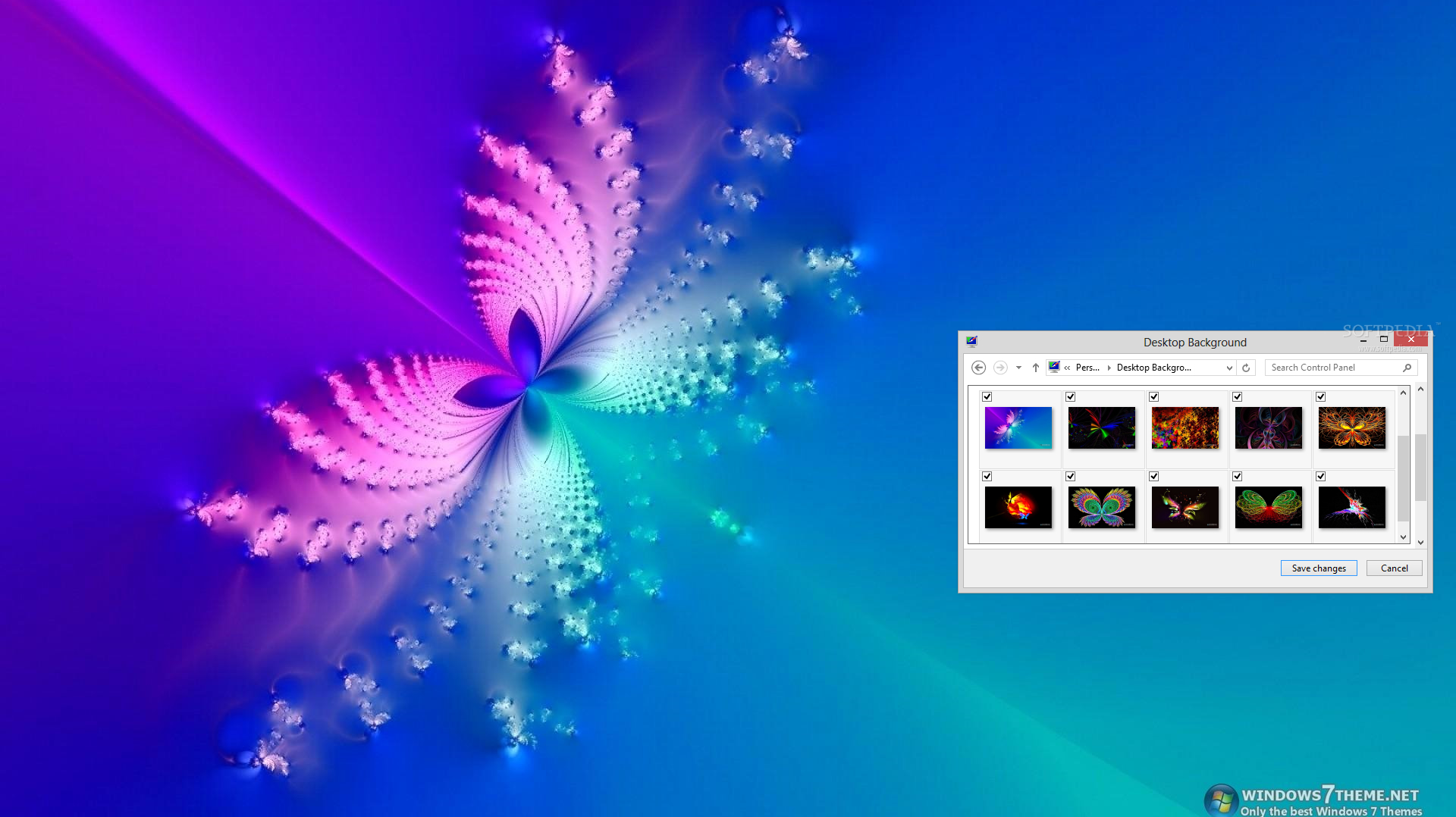The width and height of the screenshot is (1456, 817).
Task: Uncheck the rainbow wings wallpaper checkbox
Action: pyautogui.click(x=1071, y=476)
